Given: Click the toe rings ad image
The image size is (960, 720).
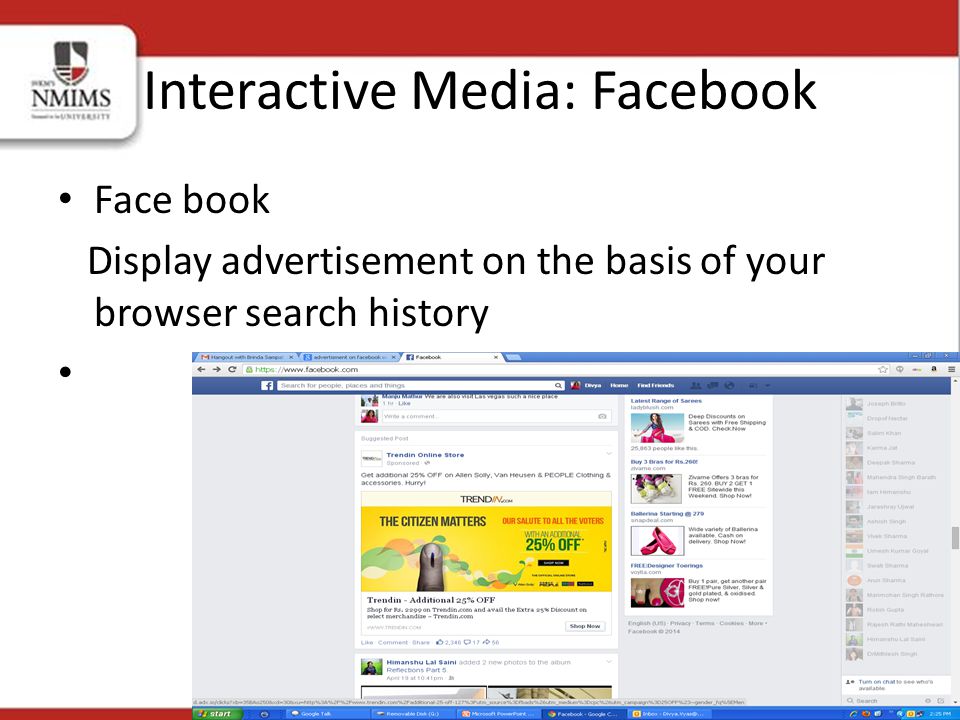Looking at the screenshot, I should point(657,593).
